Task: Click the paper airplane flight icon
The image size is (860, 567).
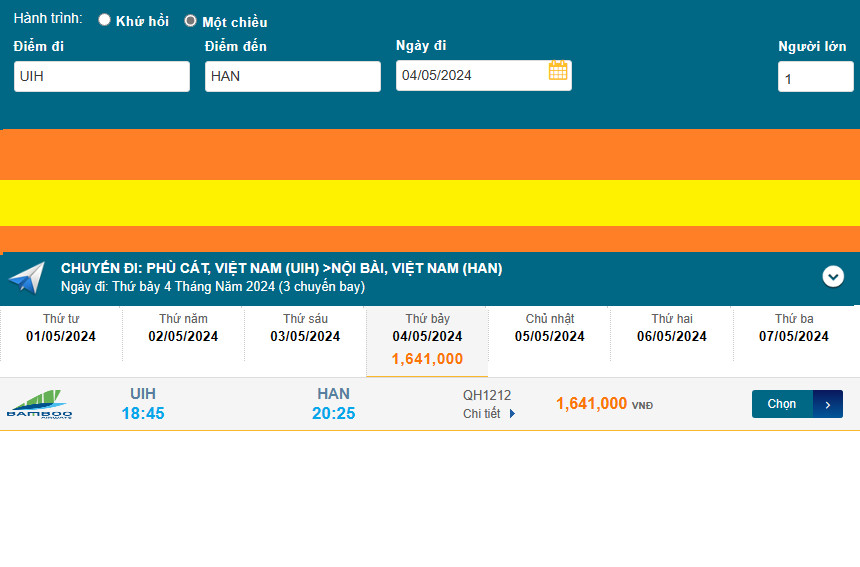Action: (26, 278)
